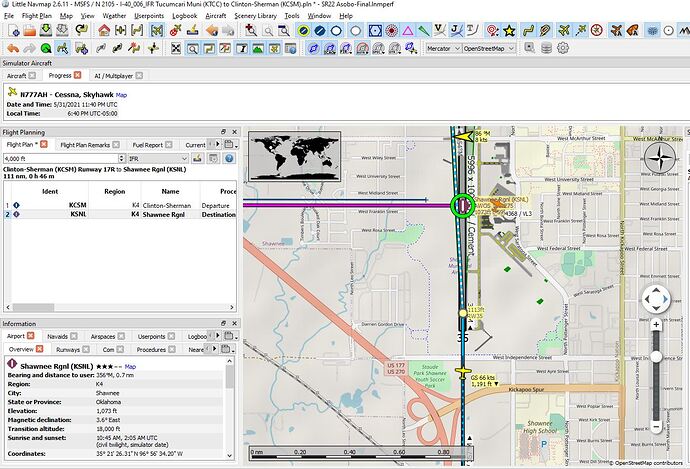
Task: Toggle the AI aircraft brown plane icon
Action: 616,30
